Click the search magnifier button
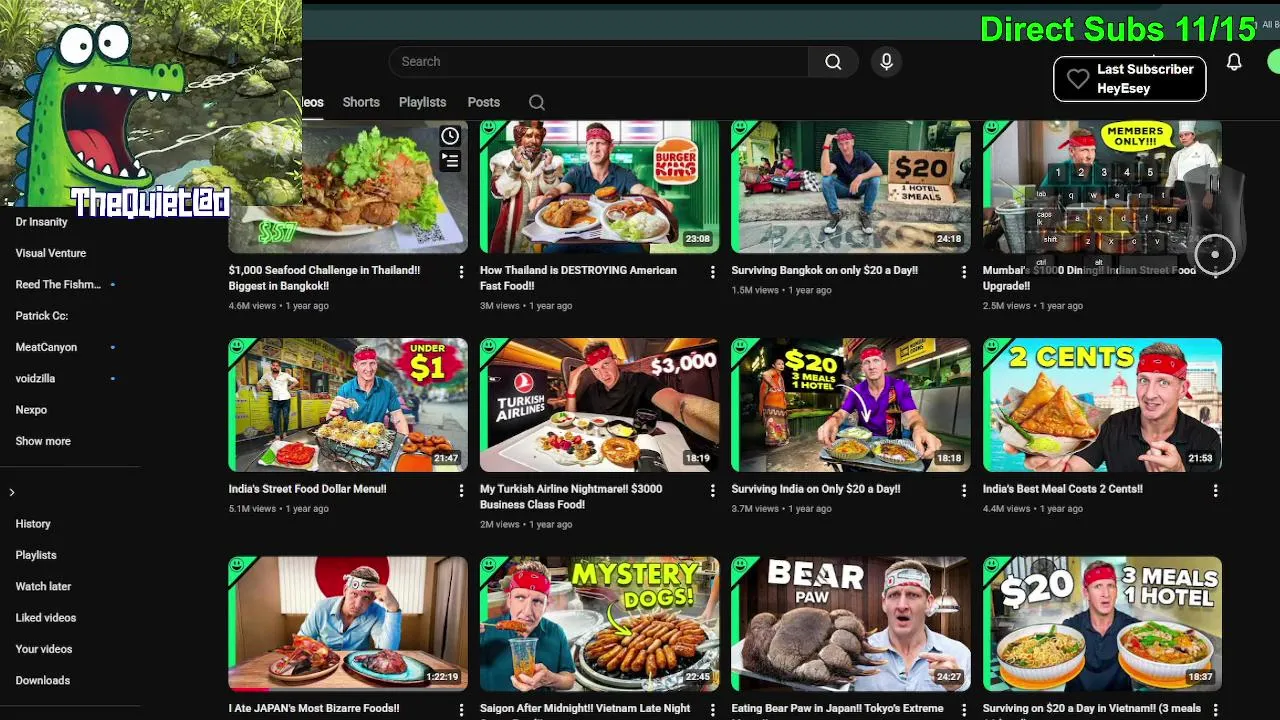Image resolution: width=1280 pixels, height=720 pixels. pyautogui.click(x=833, y=62)
